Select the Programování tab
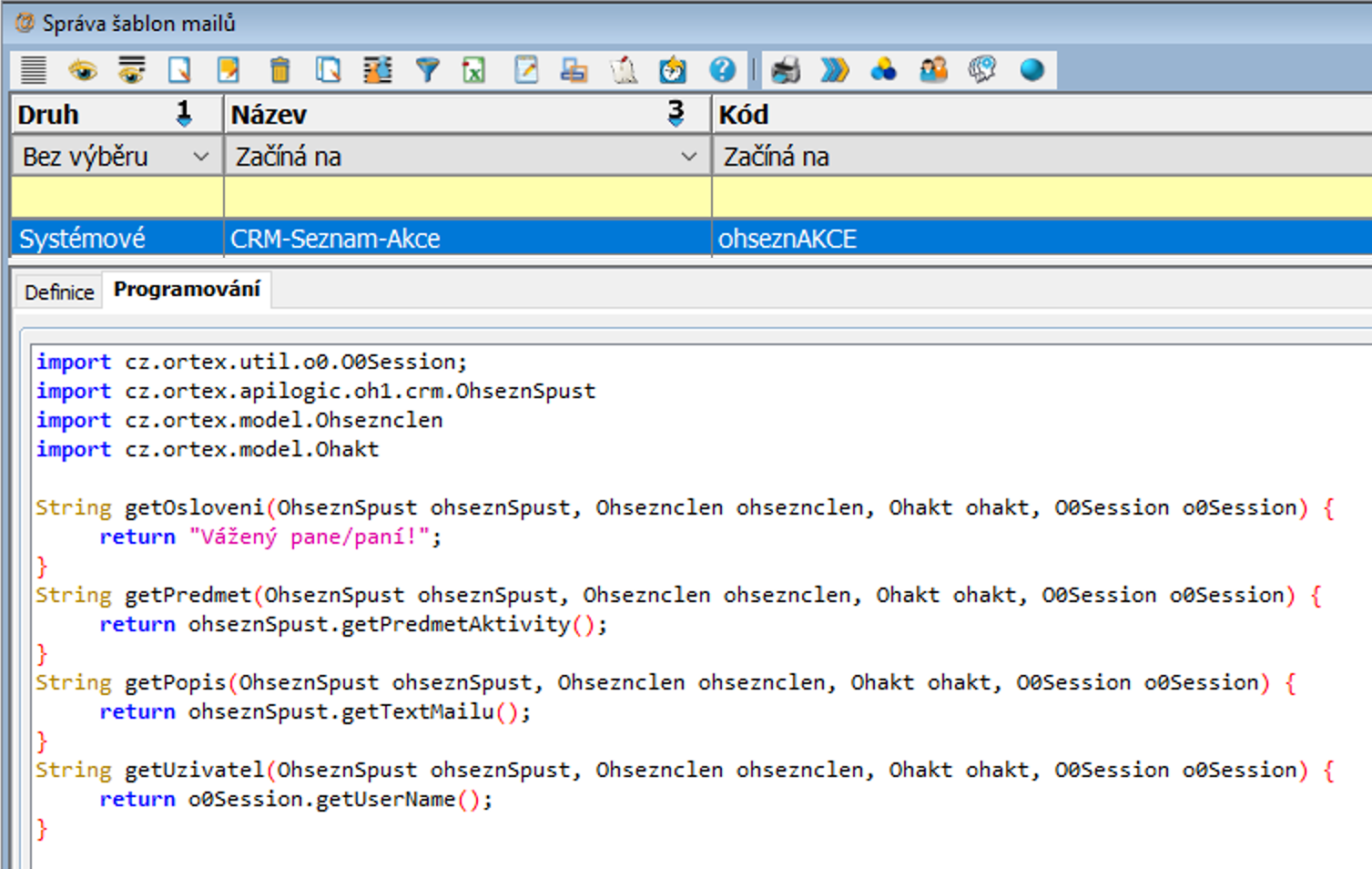This screenshot has height=869, width=1372. tap(187, 290)
